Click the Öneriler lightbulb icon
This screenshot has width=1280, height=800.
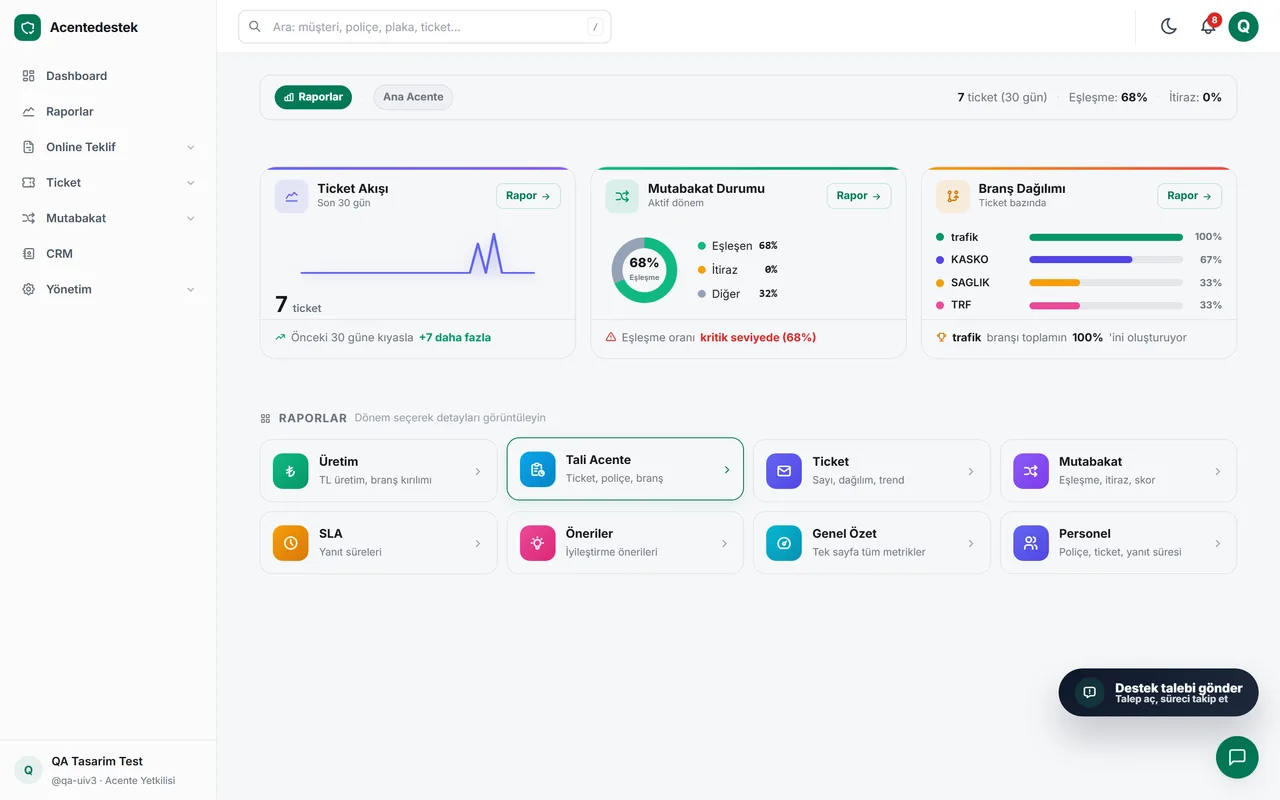pyautogui.click(x=537, y=543)
